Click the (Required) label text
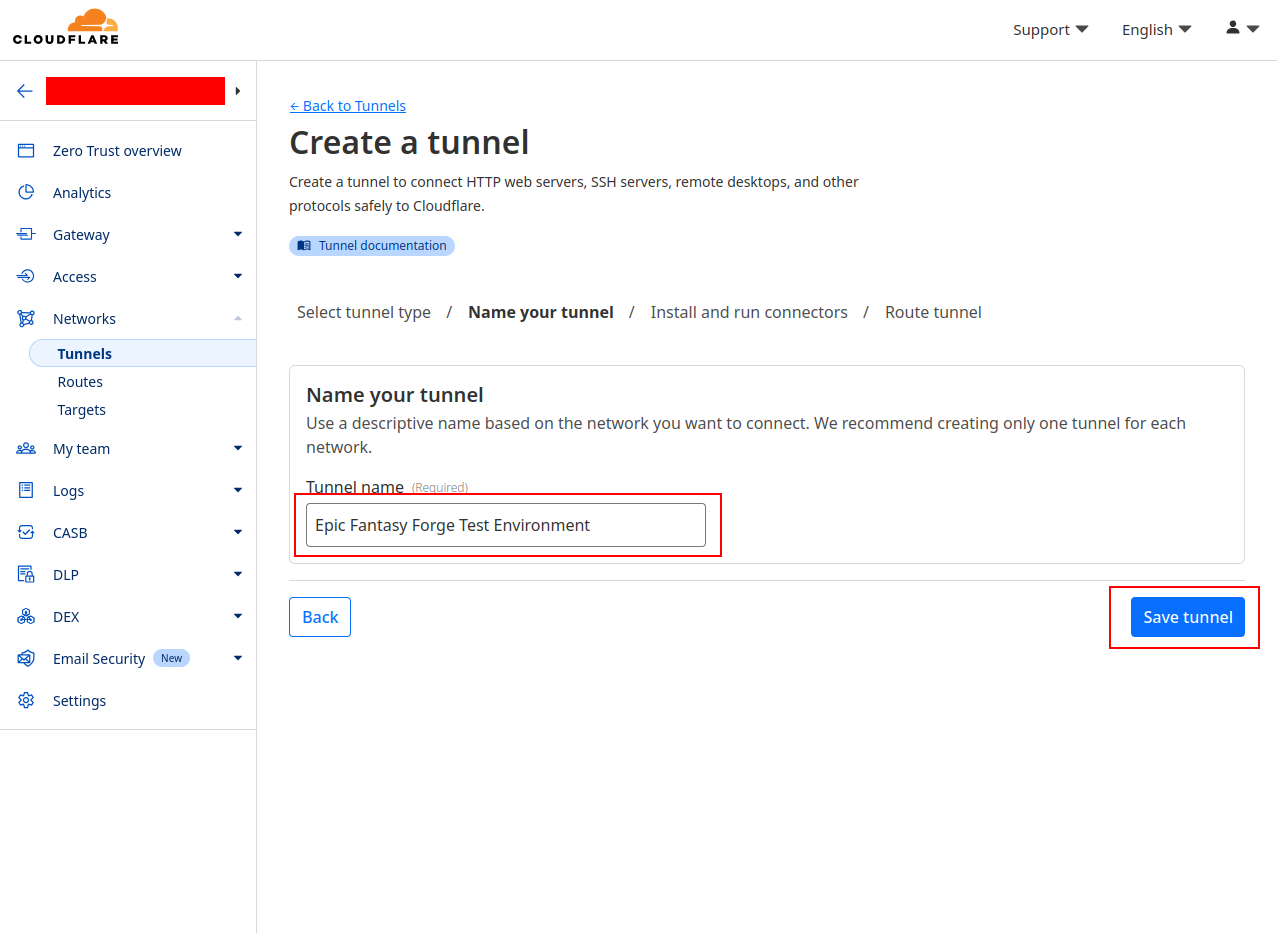The height and width of the screenshot is (933, 1277). 440,488
